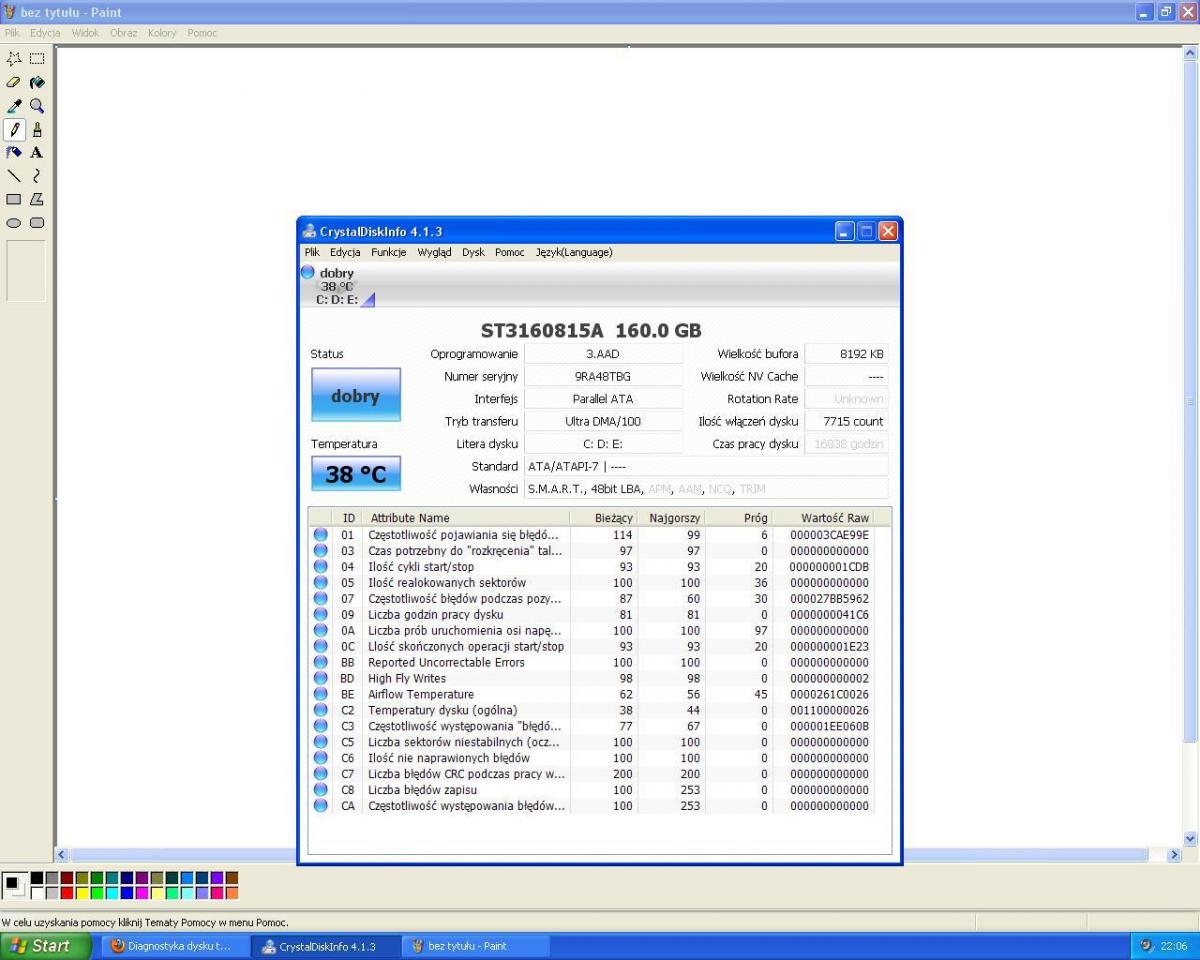1200x960 pixels.
Task: Click the Tryb transferu field Ultra DMA/100
Action: click(603, 422)
